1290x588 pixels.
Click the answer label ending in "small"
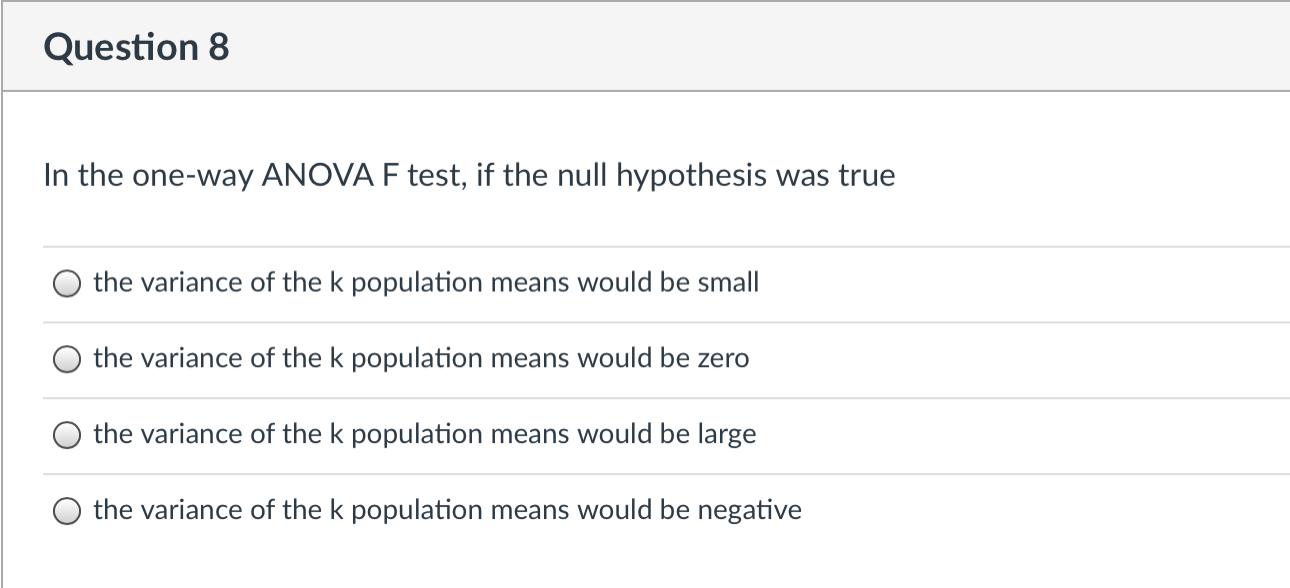coord(426,283)
